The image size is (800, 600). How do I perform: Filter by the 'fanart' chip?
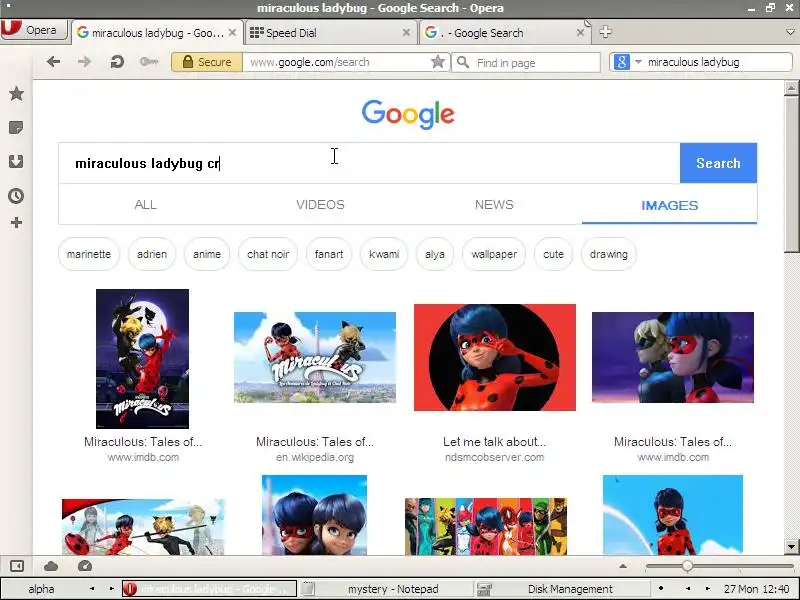coord(329,254)
